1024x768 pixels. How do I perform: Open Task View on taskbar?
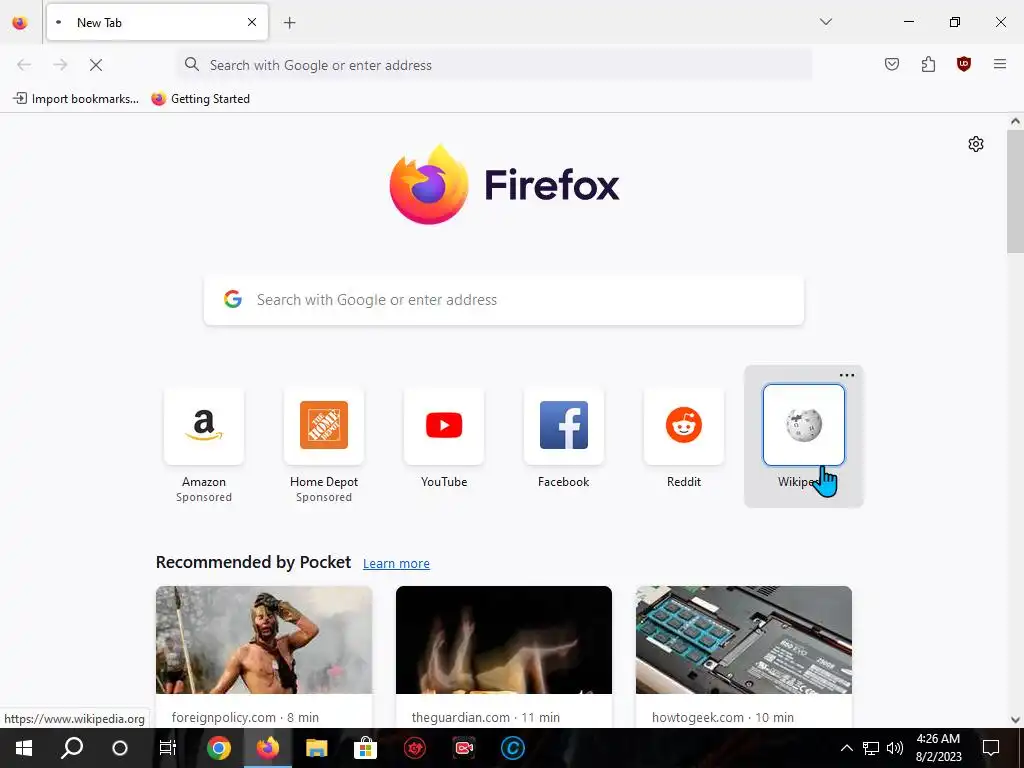[168, 748]
